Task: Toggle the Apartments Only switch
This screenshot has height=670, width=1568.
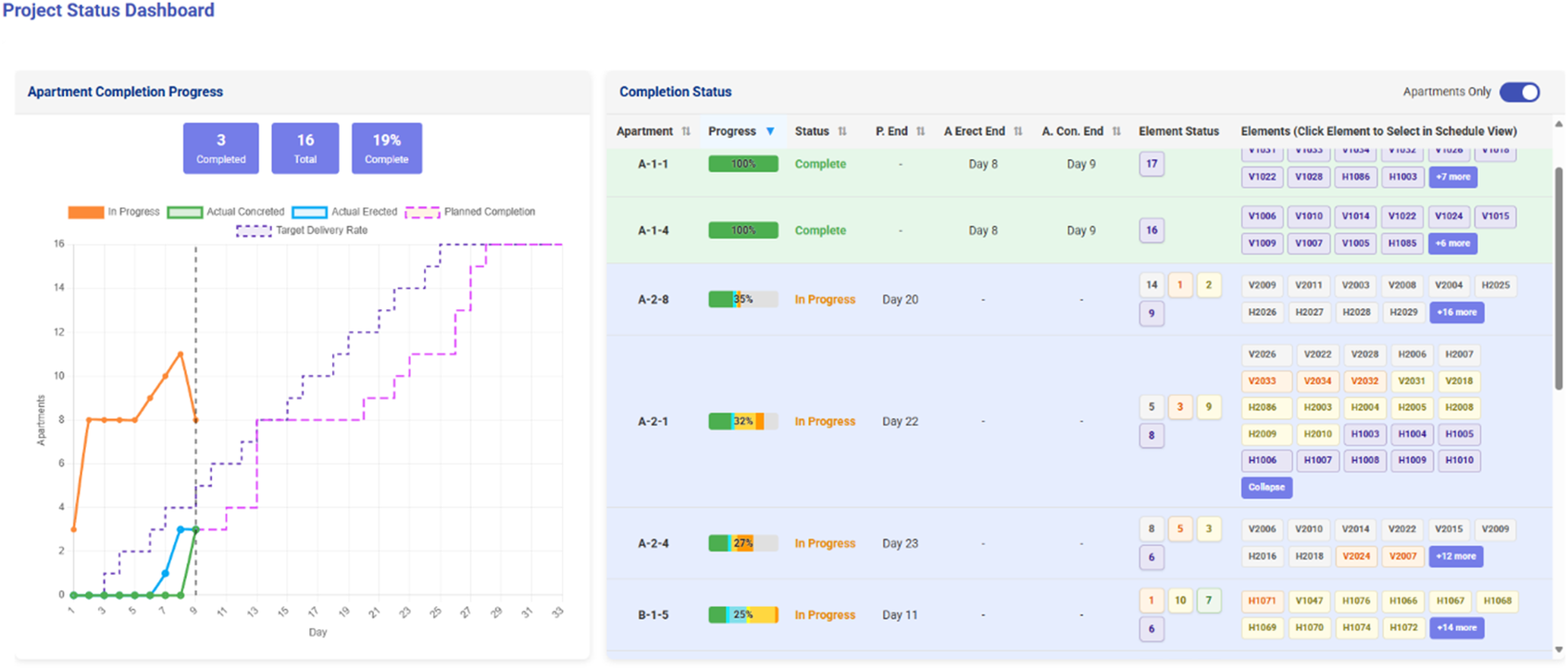Action: pyautogui.click(x=1520, y=92)
